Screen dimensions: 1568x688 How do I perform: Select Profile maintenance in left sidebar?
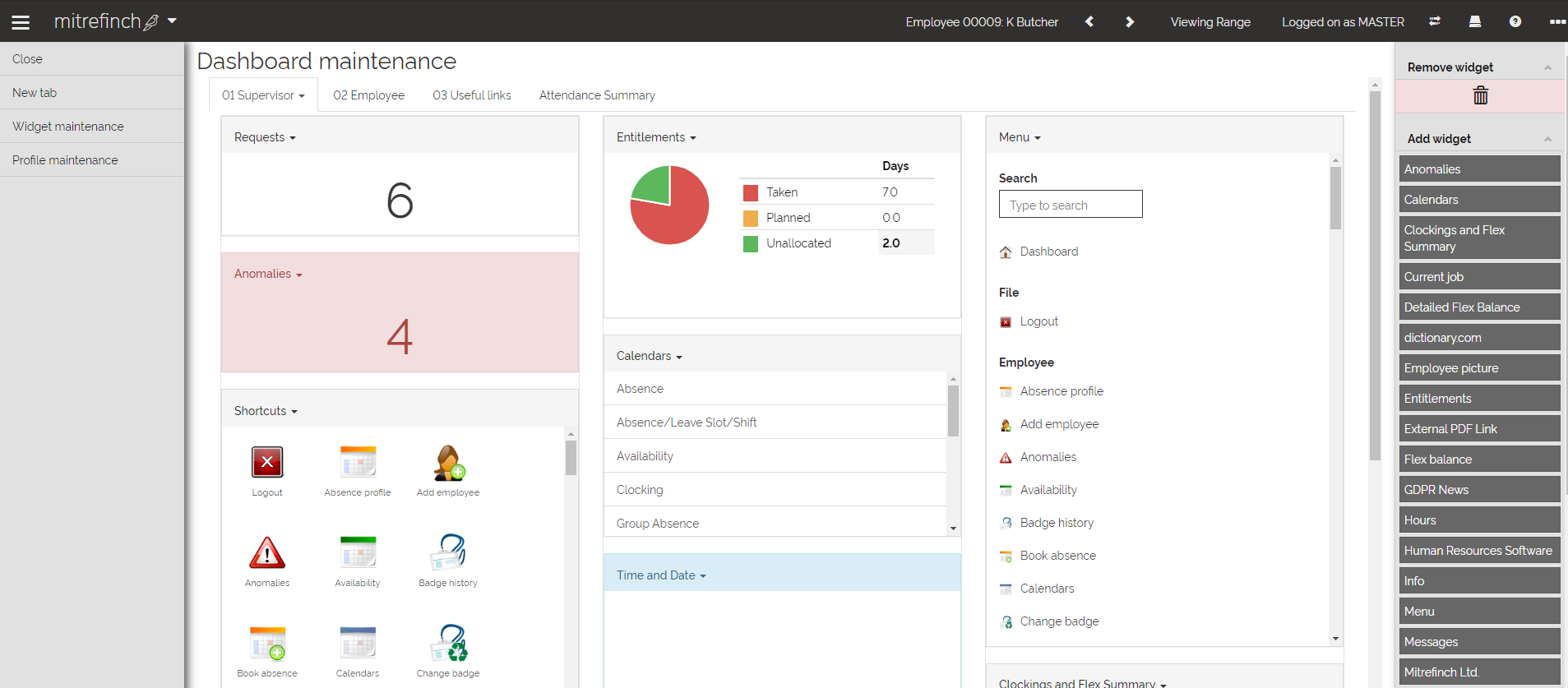point(92,160)
